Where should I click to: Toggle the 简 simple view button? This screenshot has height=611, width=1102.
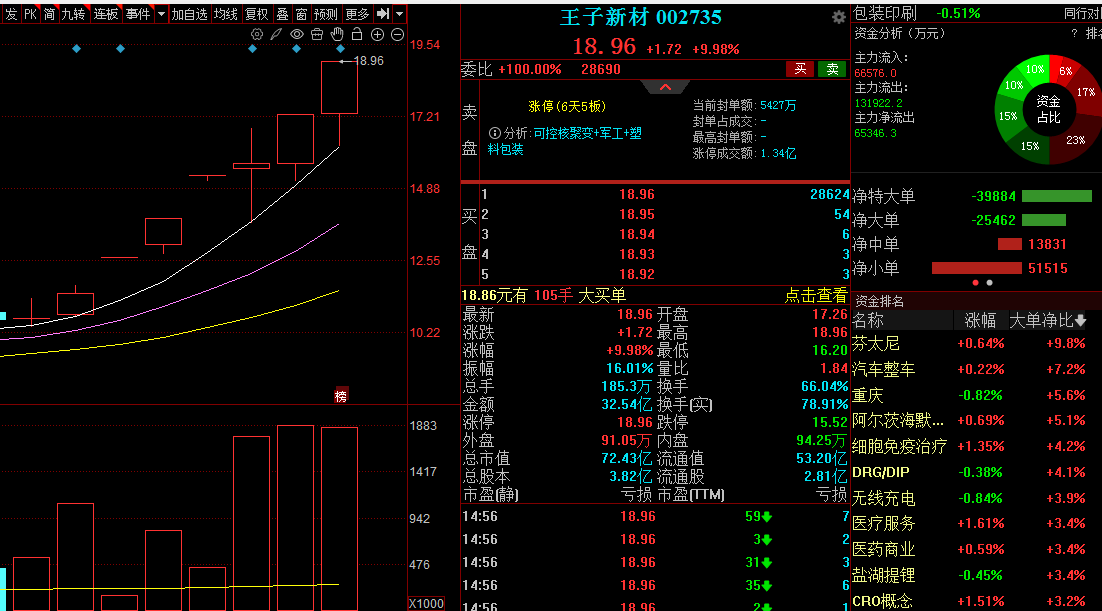(x=49, y=14)
